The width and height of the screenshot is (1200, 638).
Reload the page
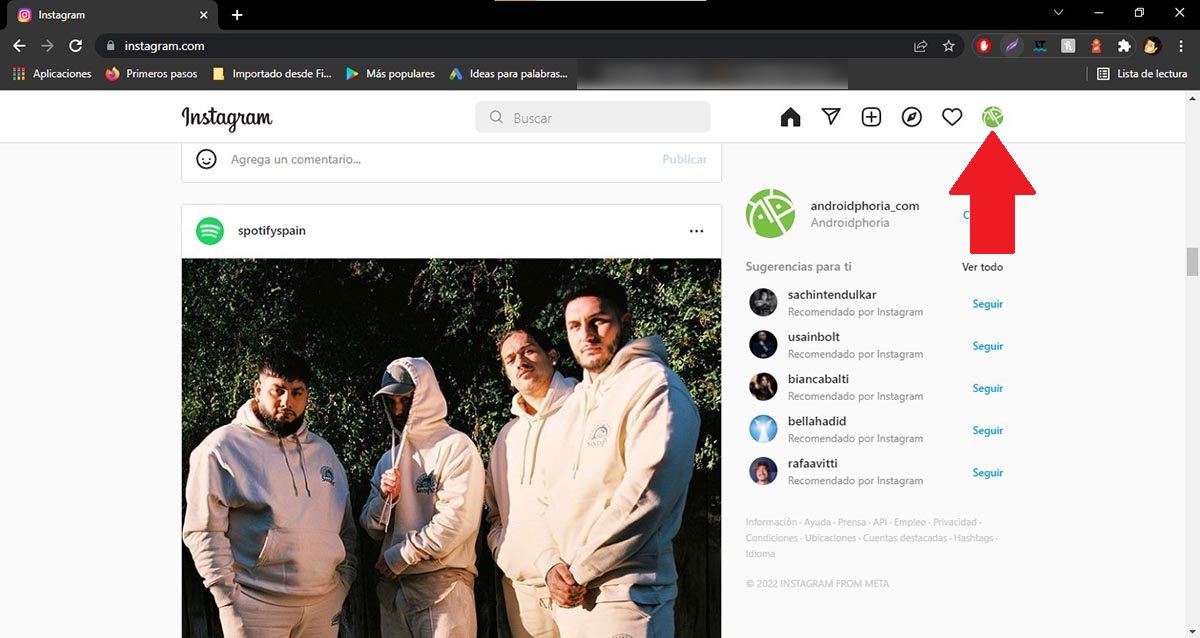coord(75,46)
